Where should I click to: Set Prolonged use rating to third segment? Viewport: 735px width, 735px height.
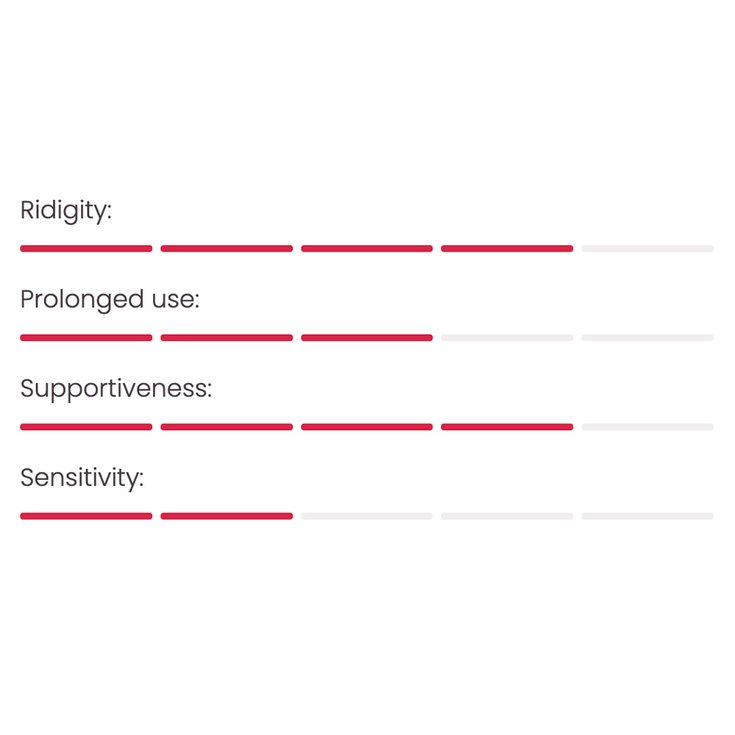(367, 338)
